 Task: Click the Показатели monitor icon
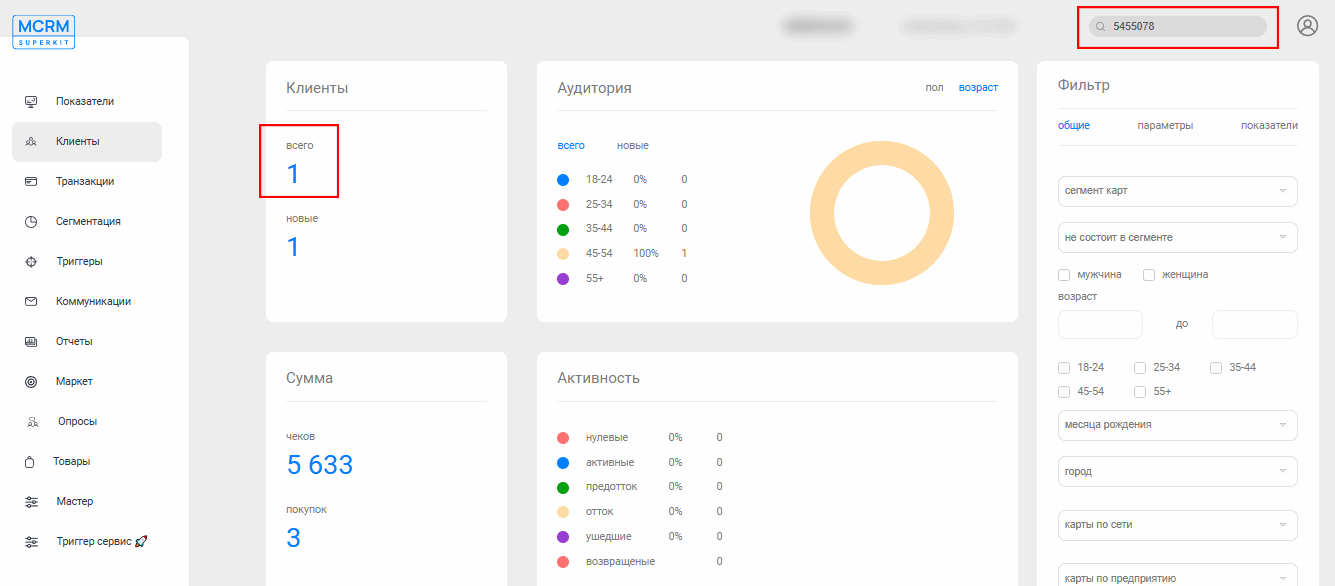pos(31,101)
